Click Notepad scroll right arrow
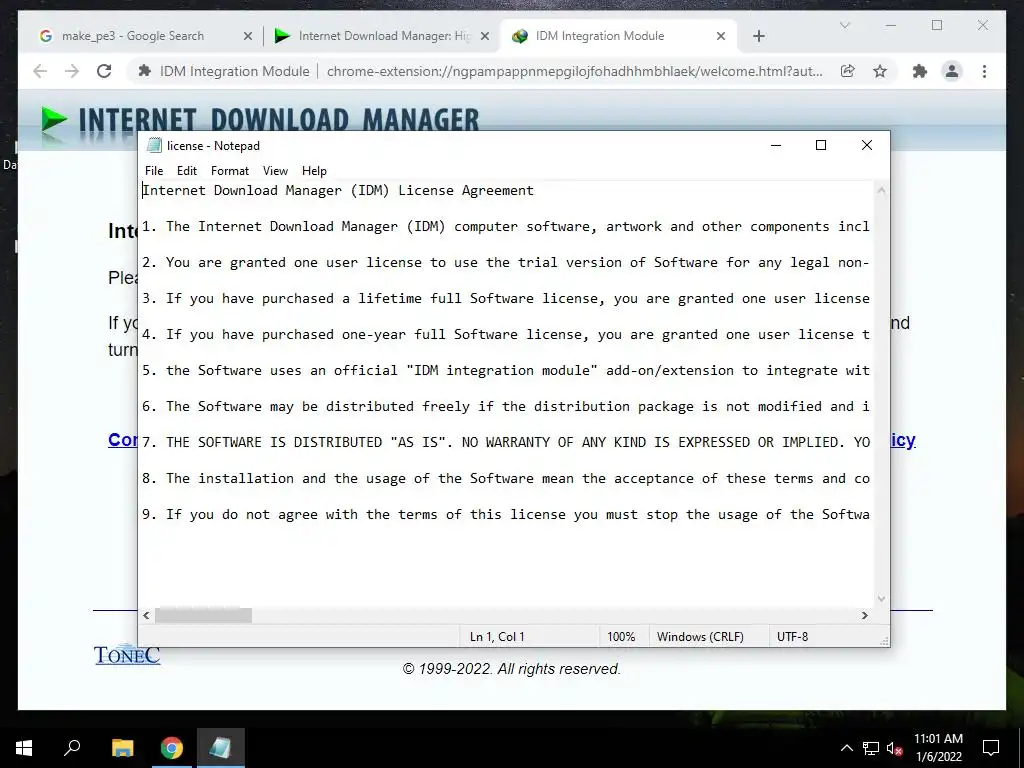The image size is (1024, 768). 865,615
